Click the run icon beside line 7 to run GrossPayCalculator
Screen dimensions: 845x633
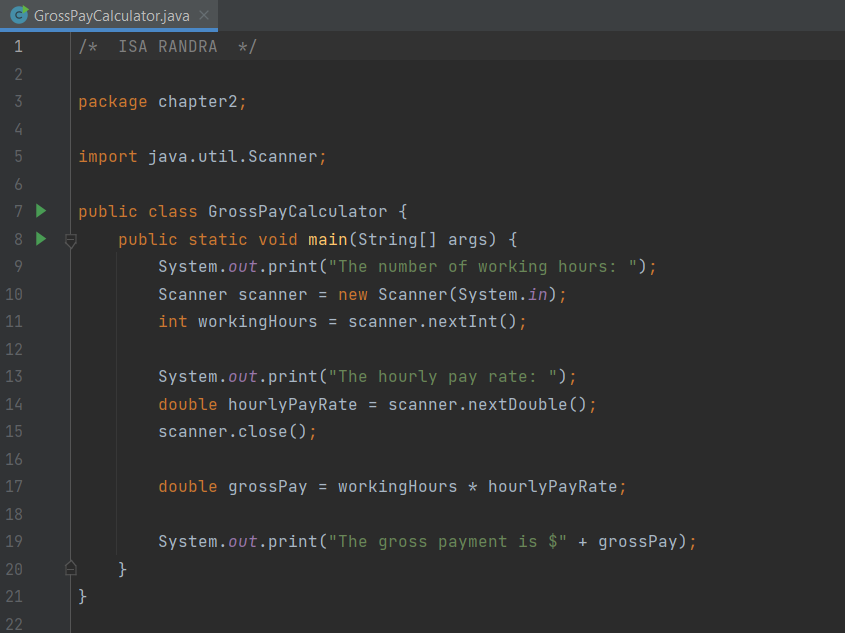tap(40, 211)
